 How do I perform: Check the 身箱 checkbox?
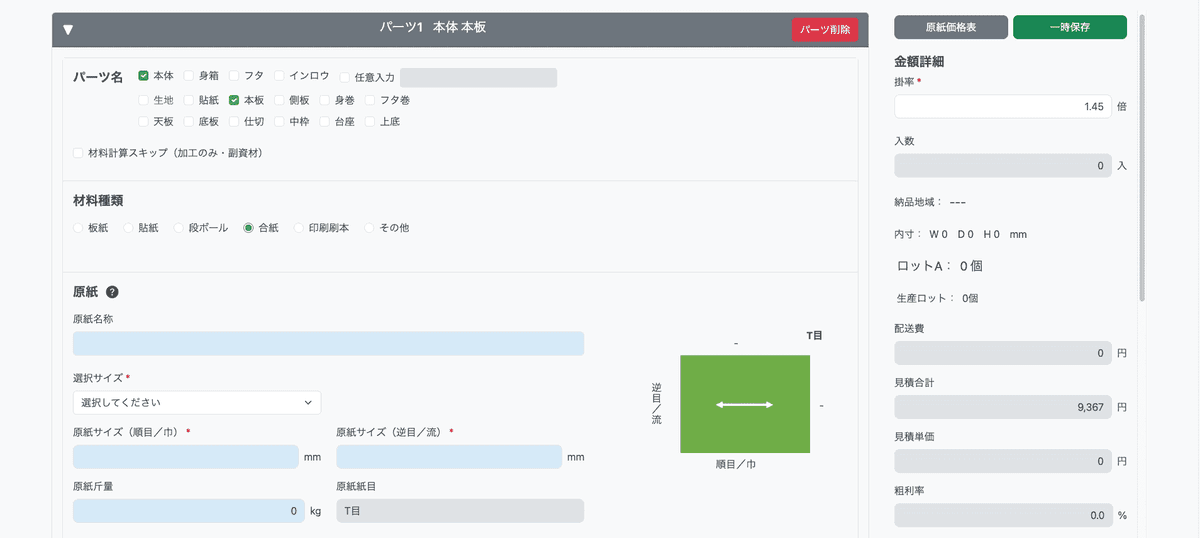click(189, 75)
